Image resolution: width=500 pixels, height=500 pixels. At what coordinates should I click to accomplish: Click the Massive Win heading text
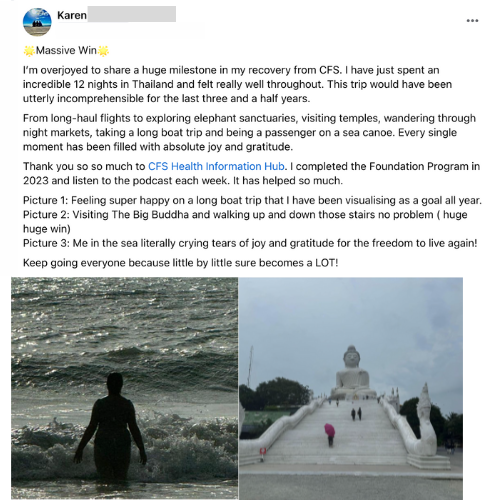pos(66,50)
